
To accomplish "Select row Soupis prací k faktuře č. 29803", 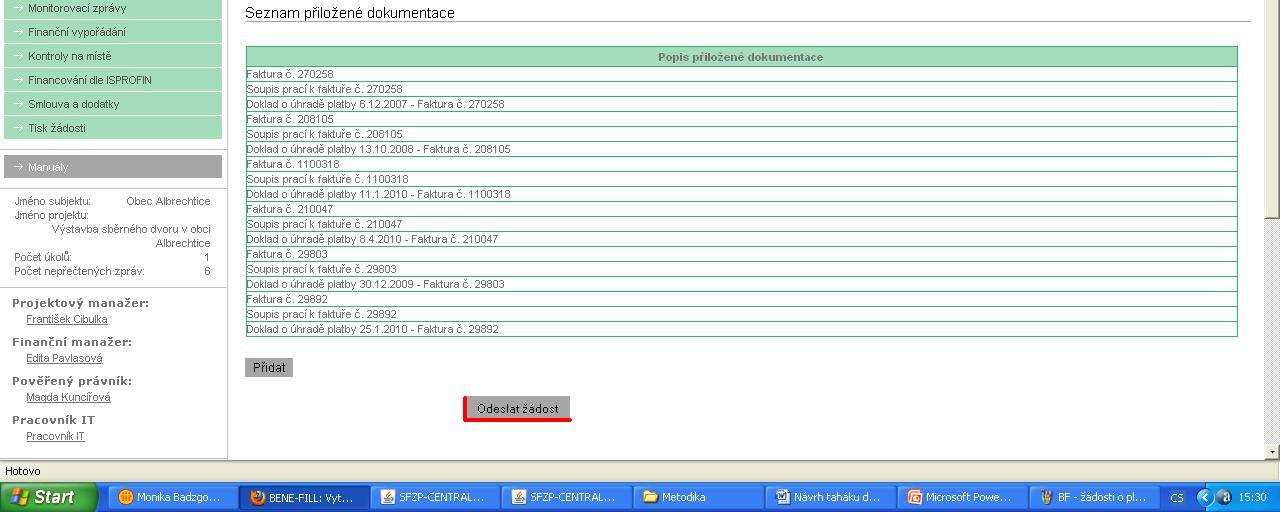I will click(741, 269).
